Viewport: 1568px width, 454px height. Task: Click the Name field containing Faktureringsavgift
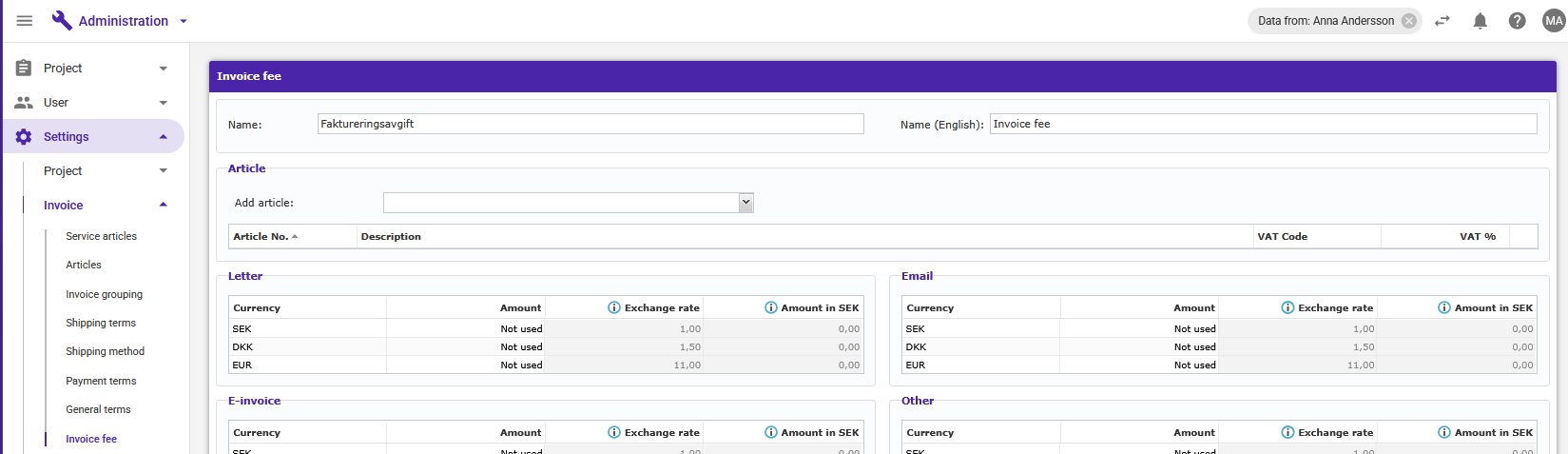(x=590, y=124)
